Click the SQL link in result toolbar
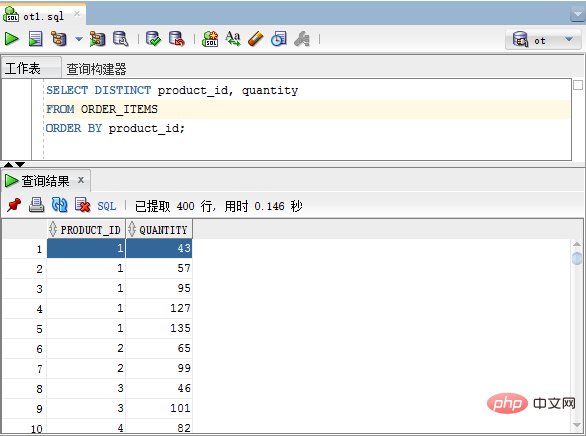Image resolution: width=586 pixels, height=436 pixels. 107,206
